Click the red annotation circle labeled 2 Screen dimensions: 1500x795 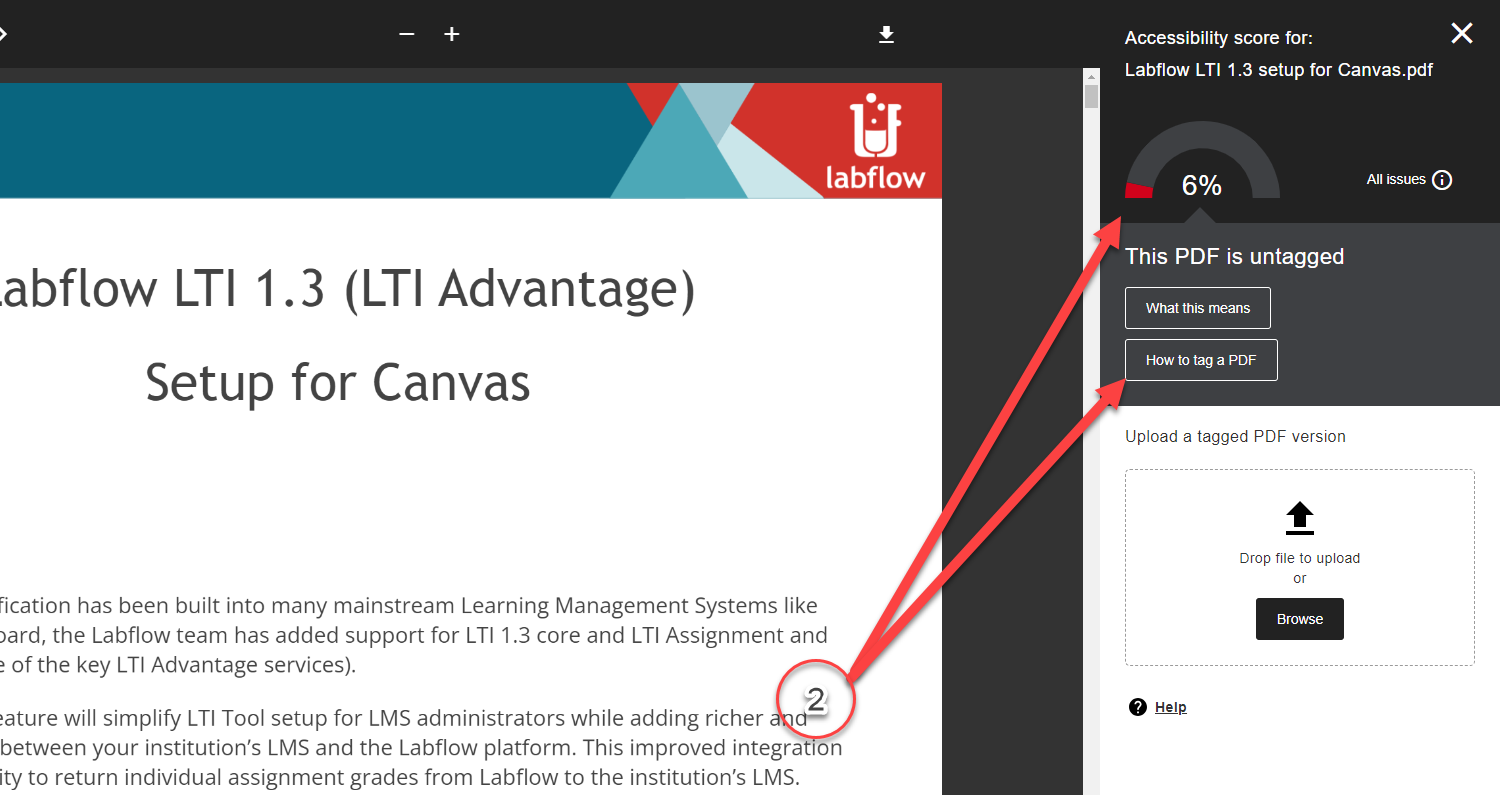click(816, 700)
